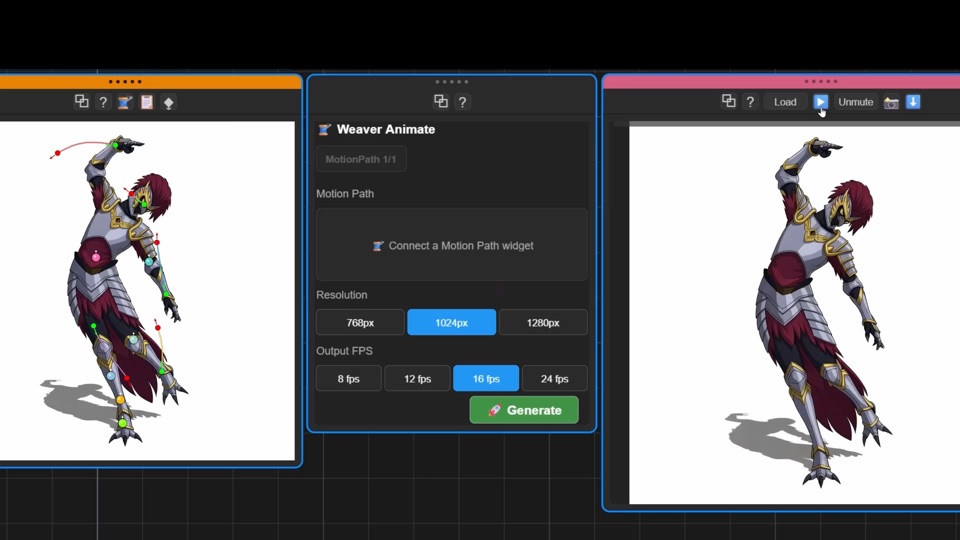The image size is (960, 540).
Task: Select the pink control point on the torso
Action: (96, 257)
